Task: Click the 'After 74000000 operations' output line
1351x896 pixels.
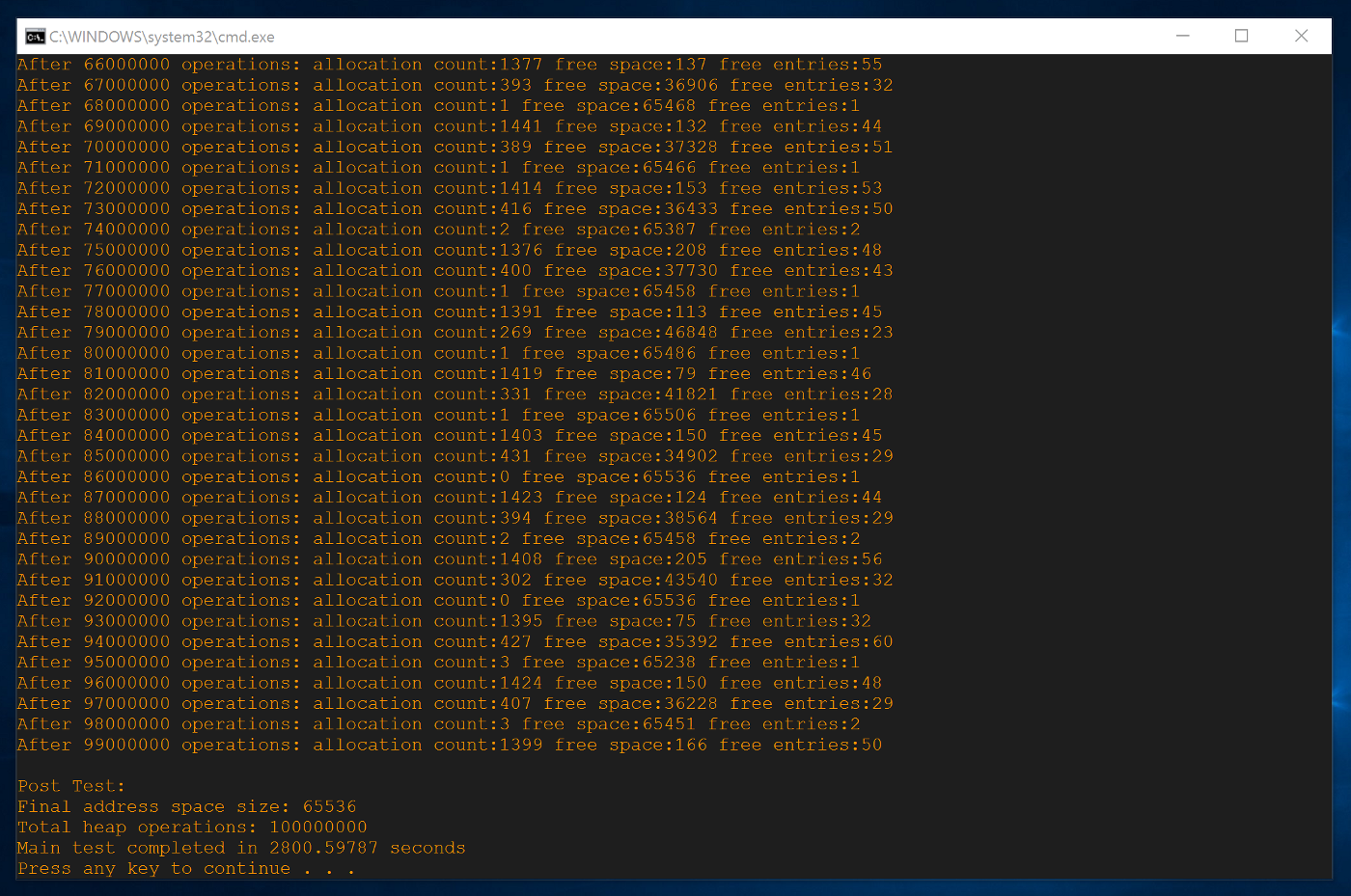Action: 438,230
